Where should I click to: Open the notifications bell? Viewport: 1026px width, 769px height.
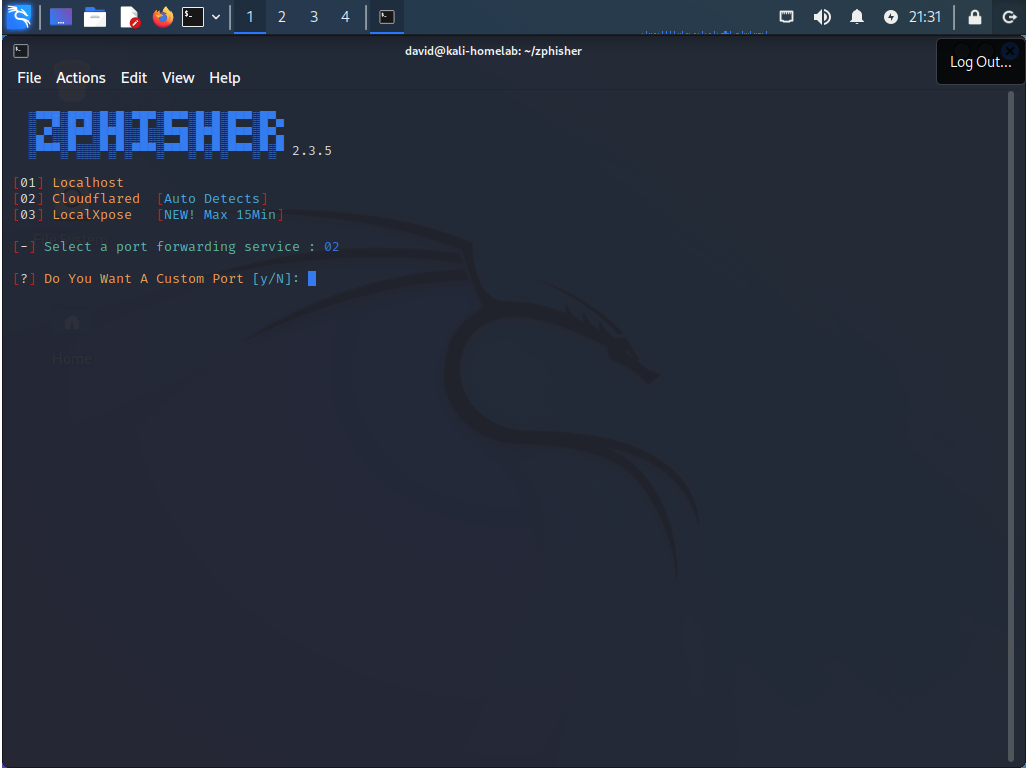click(857, 16)
